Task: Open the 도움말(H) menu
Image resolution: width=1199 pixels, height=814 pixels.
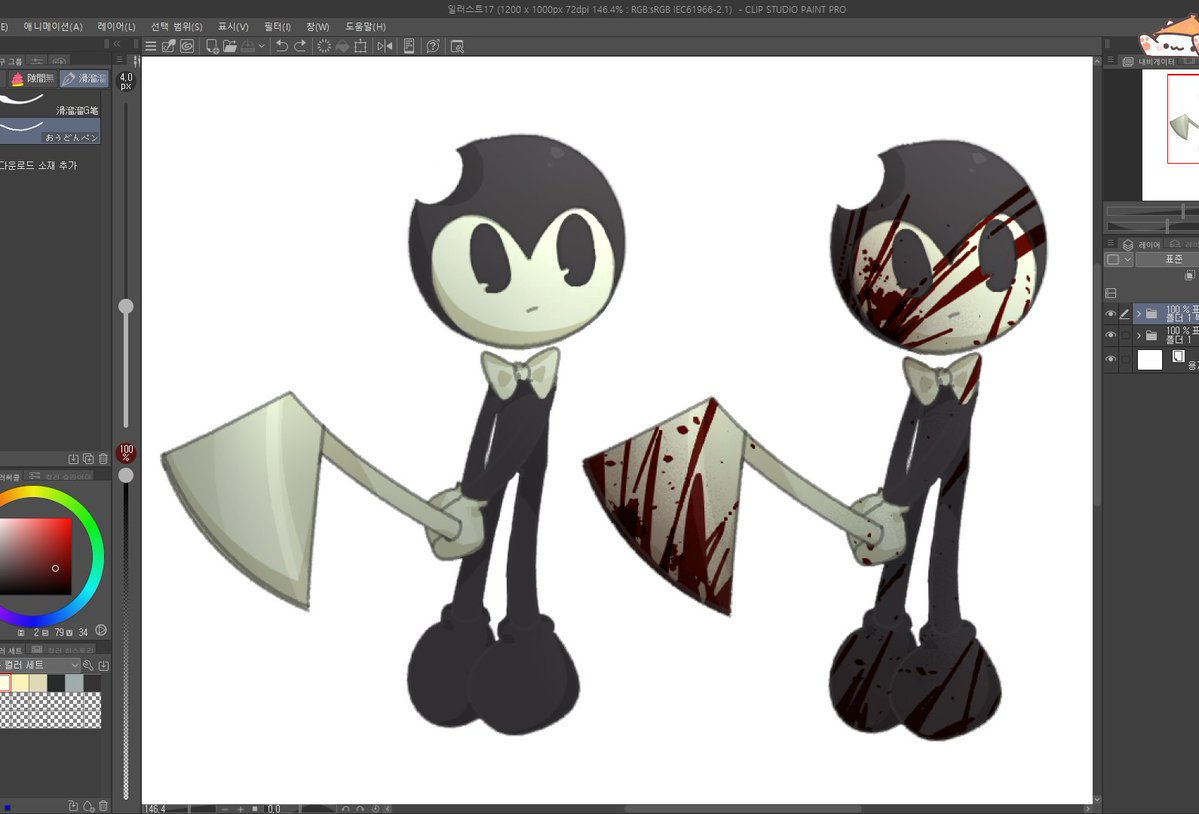Action: 366,27
